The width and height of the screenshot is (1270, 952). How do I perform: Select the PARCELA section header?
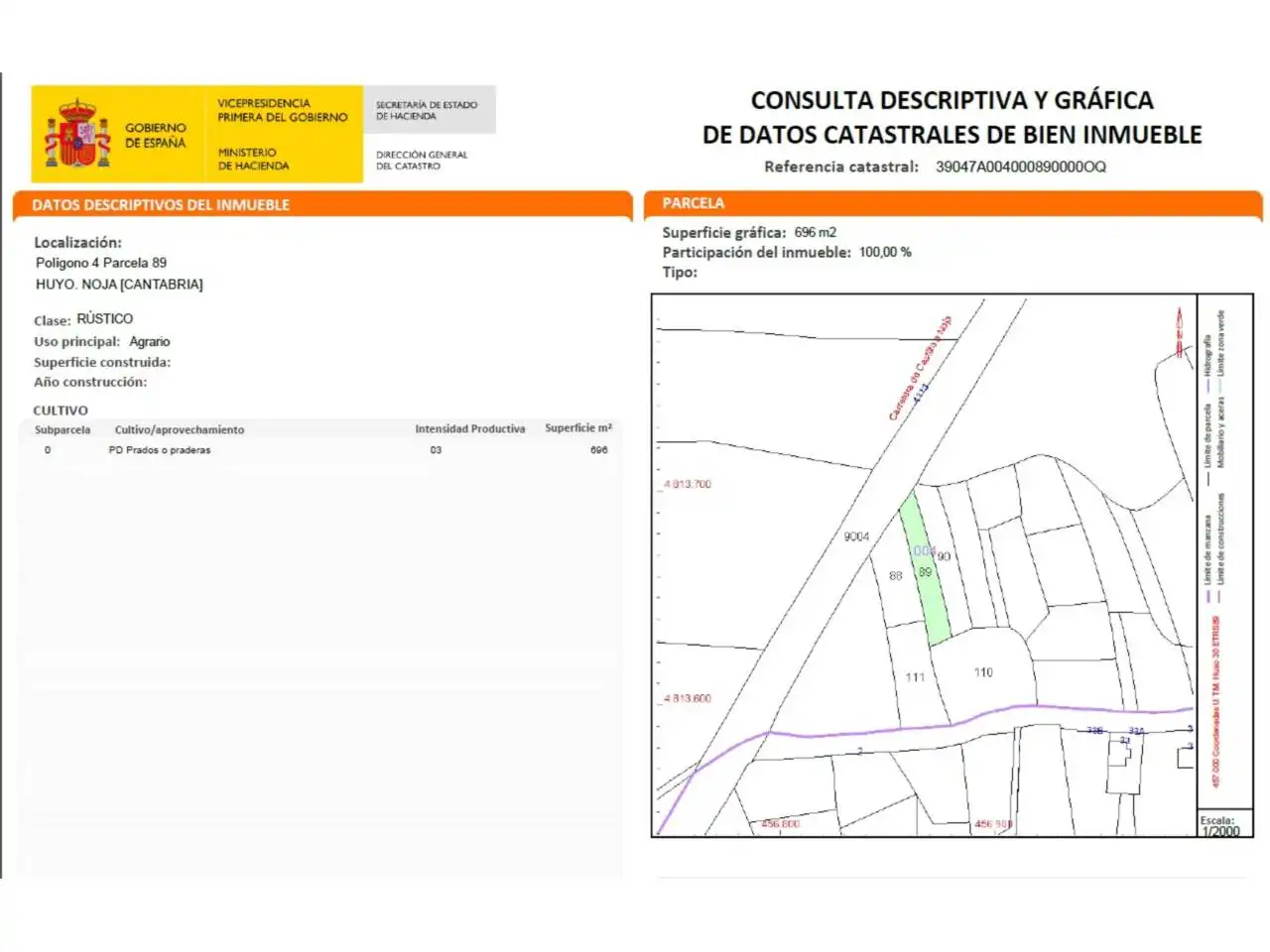click(x=694, y=203)
